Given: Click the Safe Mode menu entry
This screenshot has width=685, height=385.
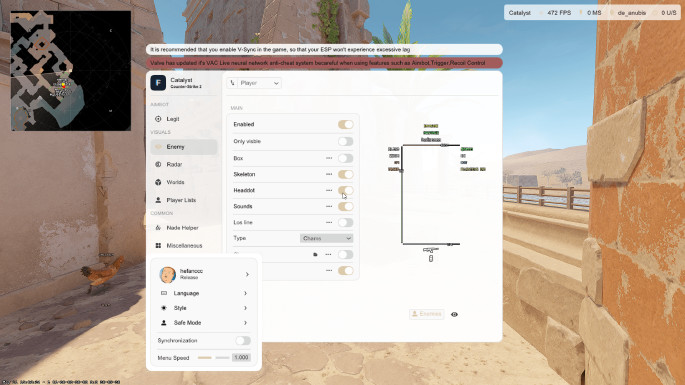Looking at the screenshot, I should 204,323.
